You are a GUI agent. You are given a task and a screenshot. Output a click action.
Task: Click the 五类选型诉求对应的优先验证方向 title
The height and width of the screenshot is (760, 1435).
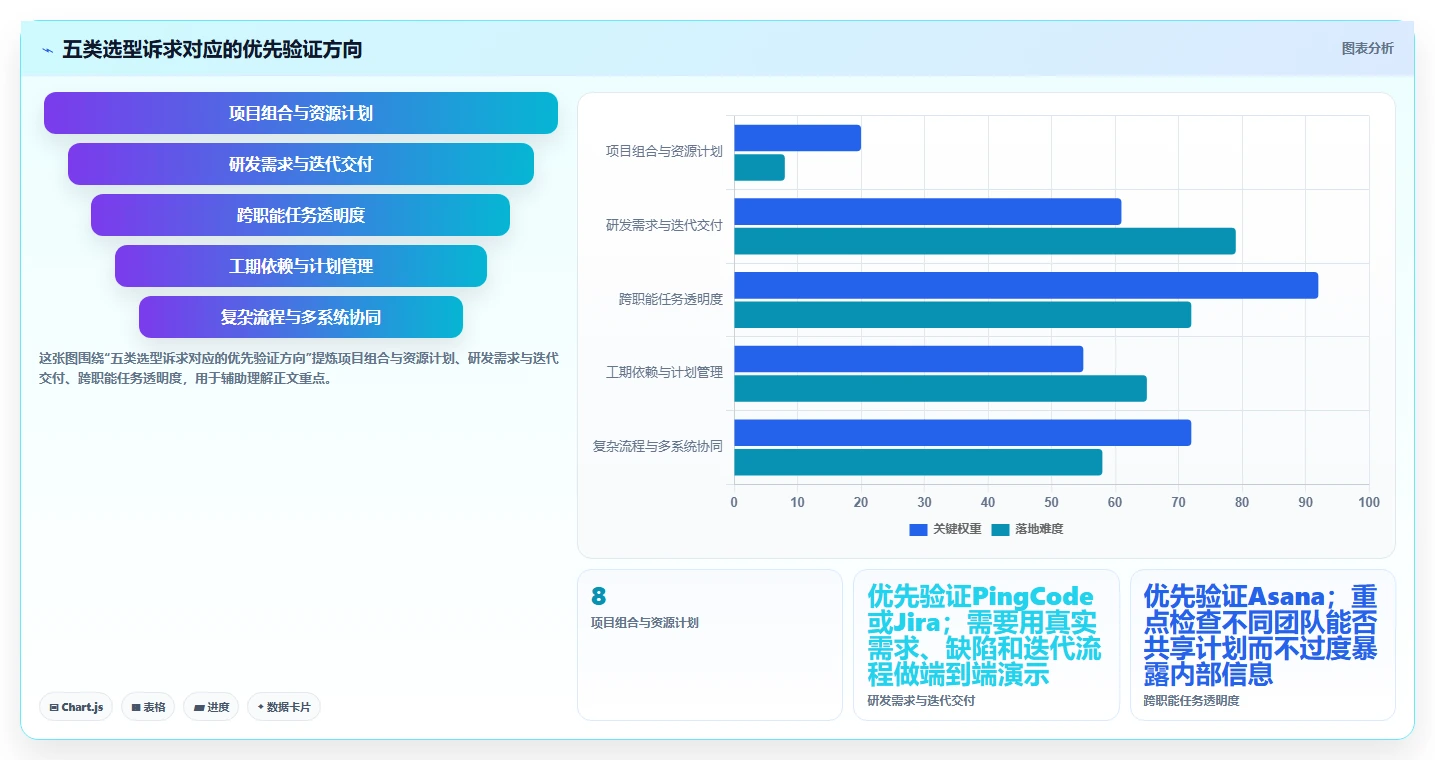pos(212,49)
